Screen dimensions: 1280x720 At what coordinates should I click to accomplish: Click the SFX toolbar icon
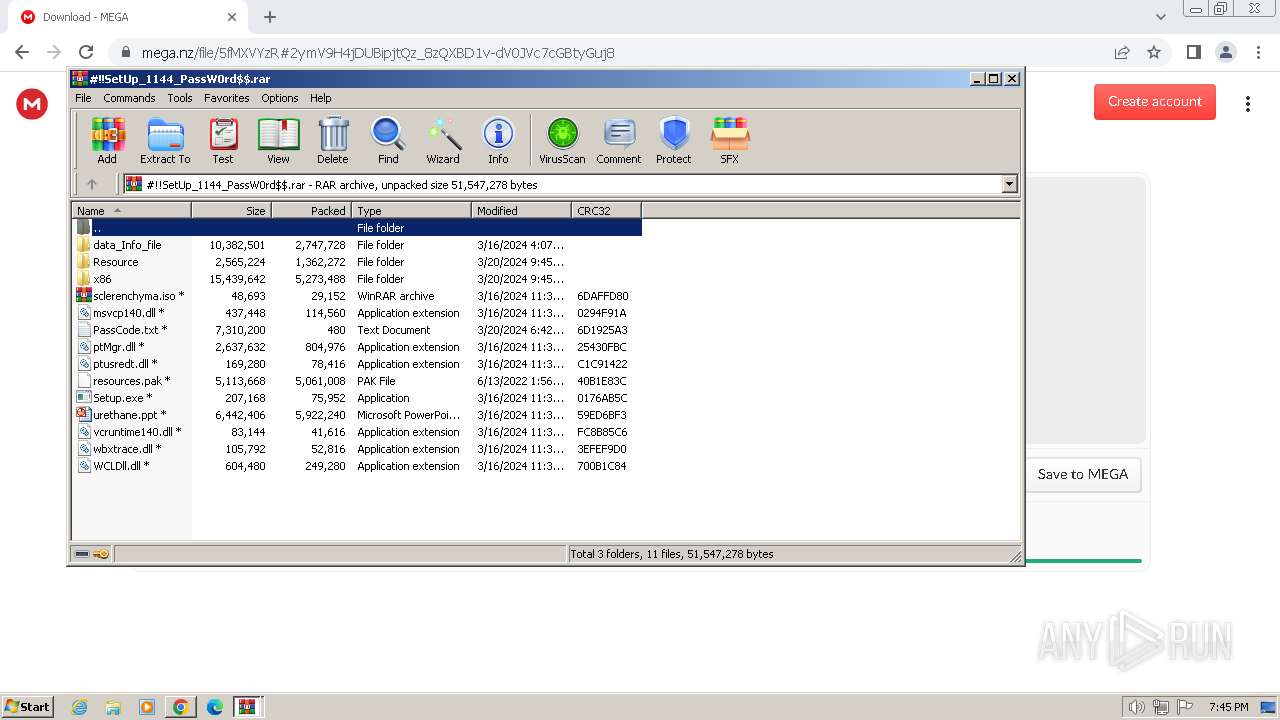pyautogui.click(x=730, y=140)
